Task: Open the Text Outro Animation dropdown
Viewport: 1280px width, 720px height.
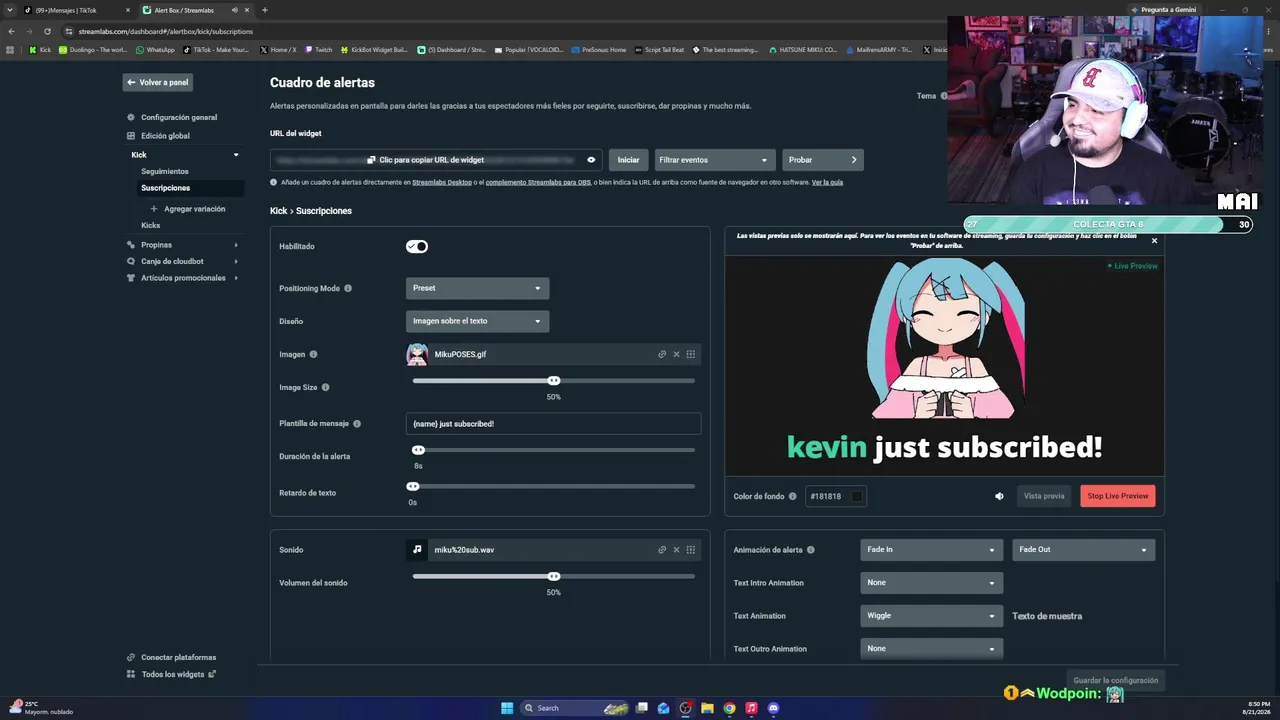Action: click(x=931, y=649)
